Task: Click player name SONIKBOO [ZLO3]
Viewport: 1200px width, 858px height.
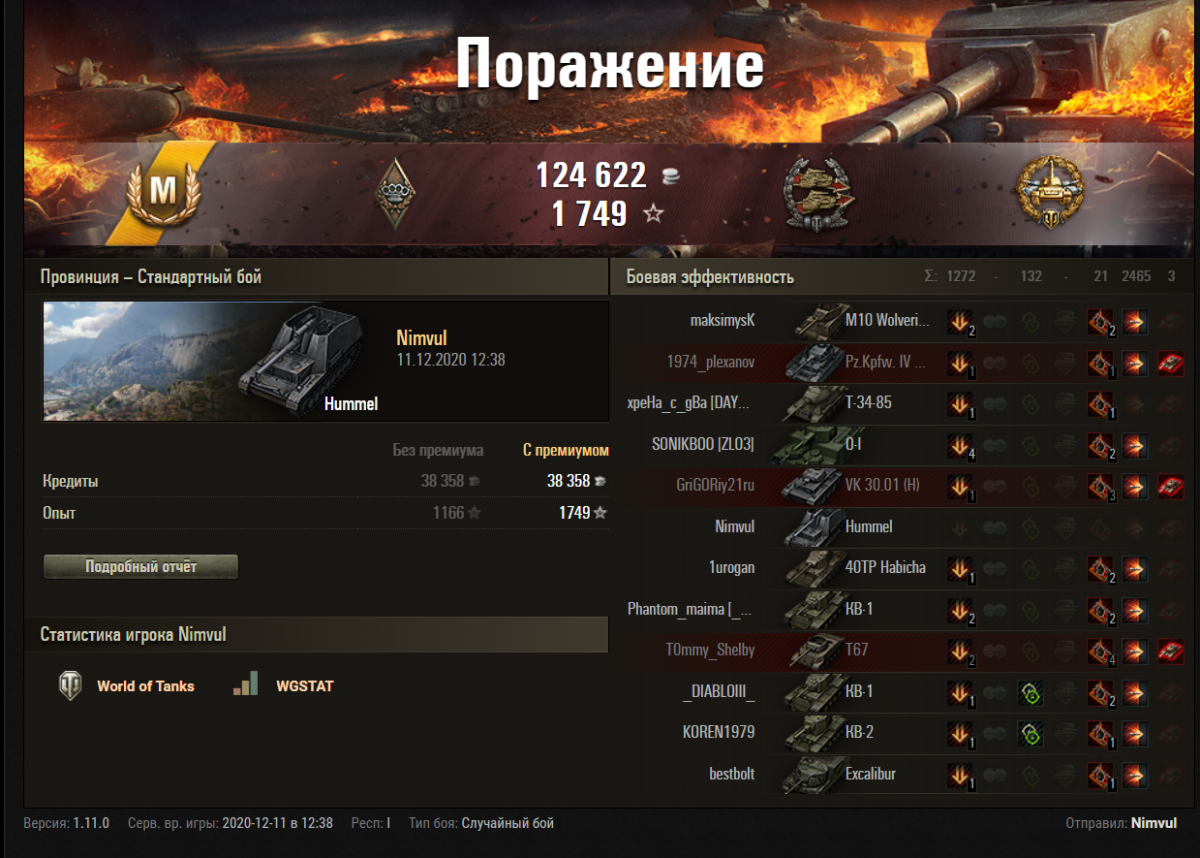Action: tap(703, 444)
